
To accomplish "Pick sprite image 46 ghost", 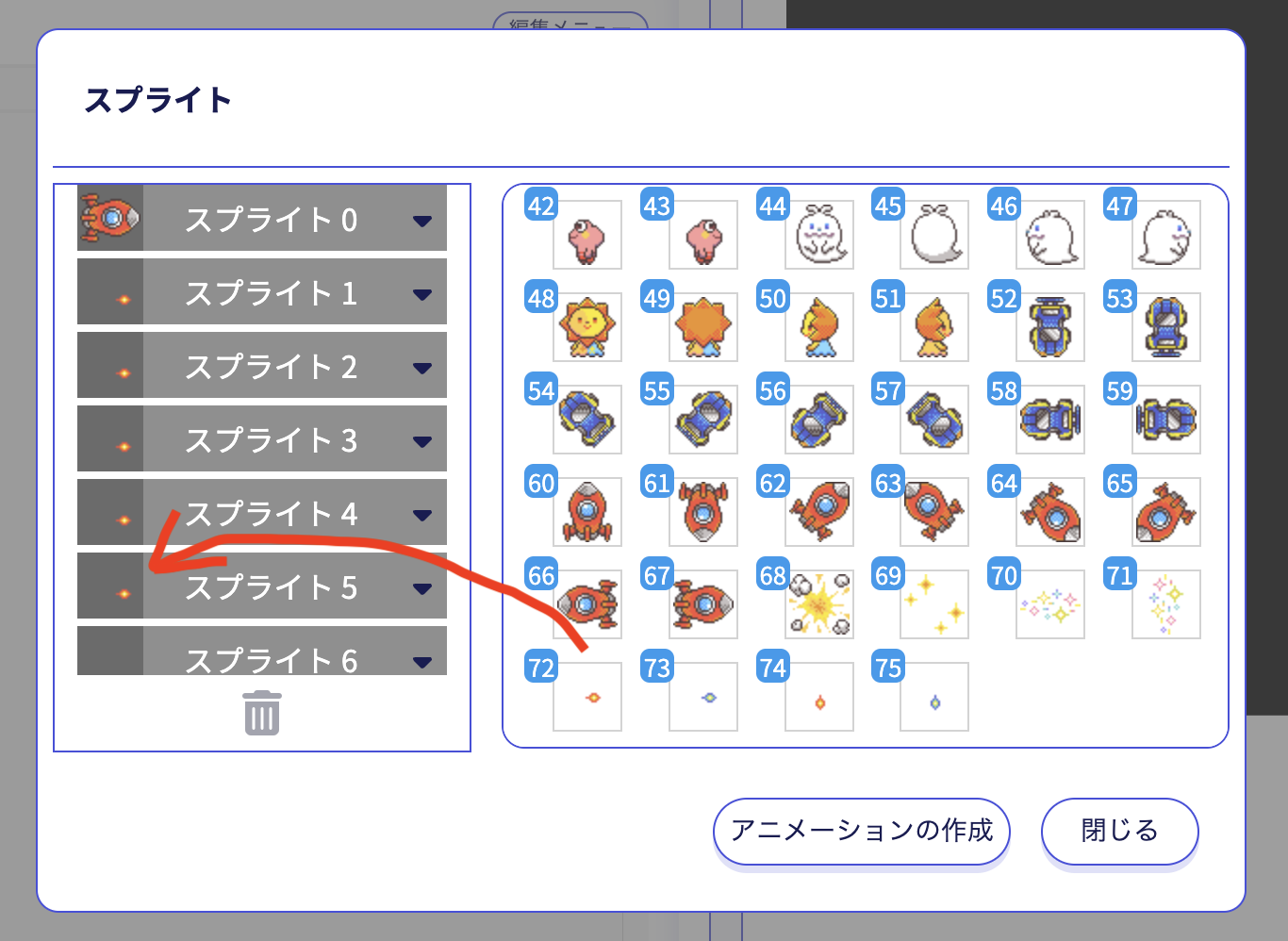I will (x=1050, y=235).
